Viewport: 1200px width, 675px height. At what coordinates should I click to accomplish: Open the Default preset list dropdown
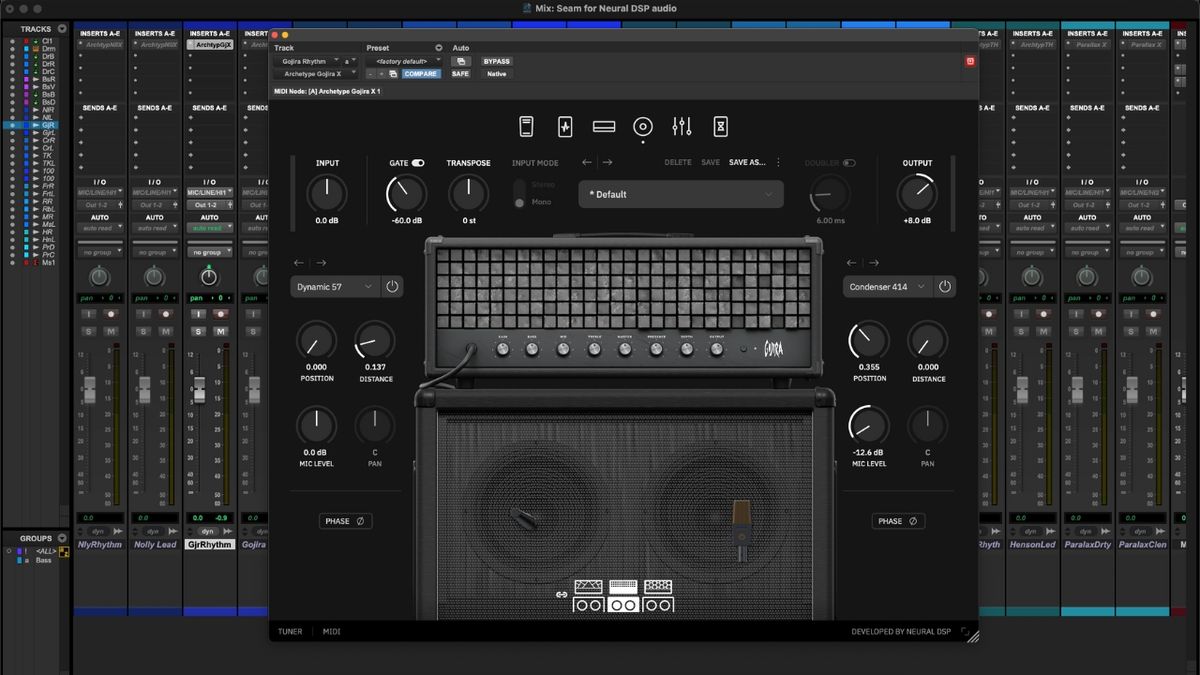tap(680, 194)
